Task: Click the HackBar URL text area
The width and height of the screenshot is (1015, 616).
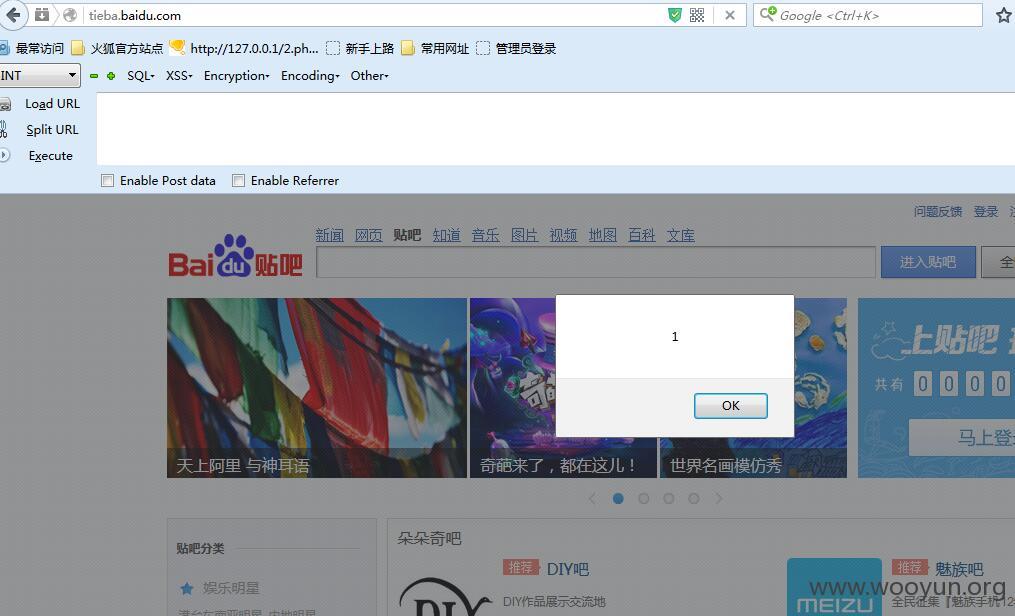Action: point(555,129)
